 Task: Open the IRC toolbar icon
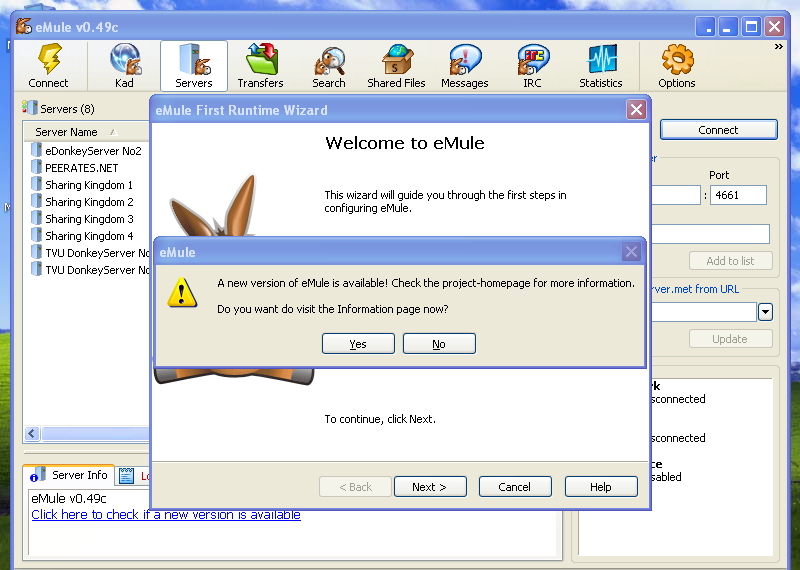point(533,59)
